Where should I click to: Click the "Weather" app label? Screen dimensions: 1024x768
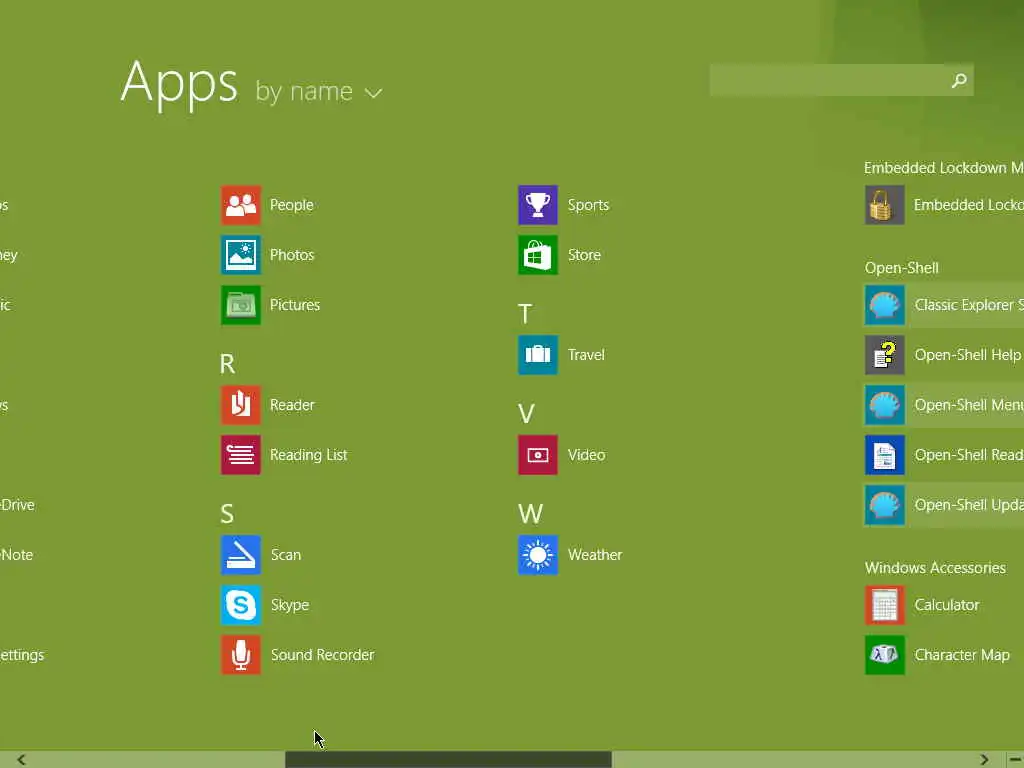coord(595,555)
